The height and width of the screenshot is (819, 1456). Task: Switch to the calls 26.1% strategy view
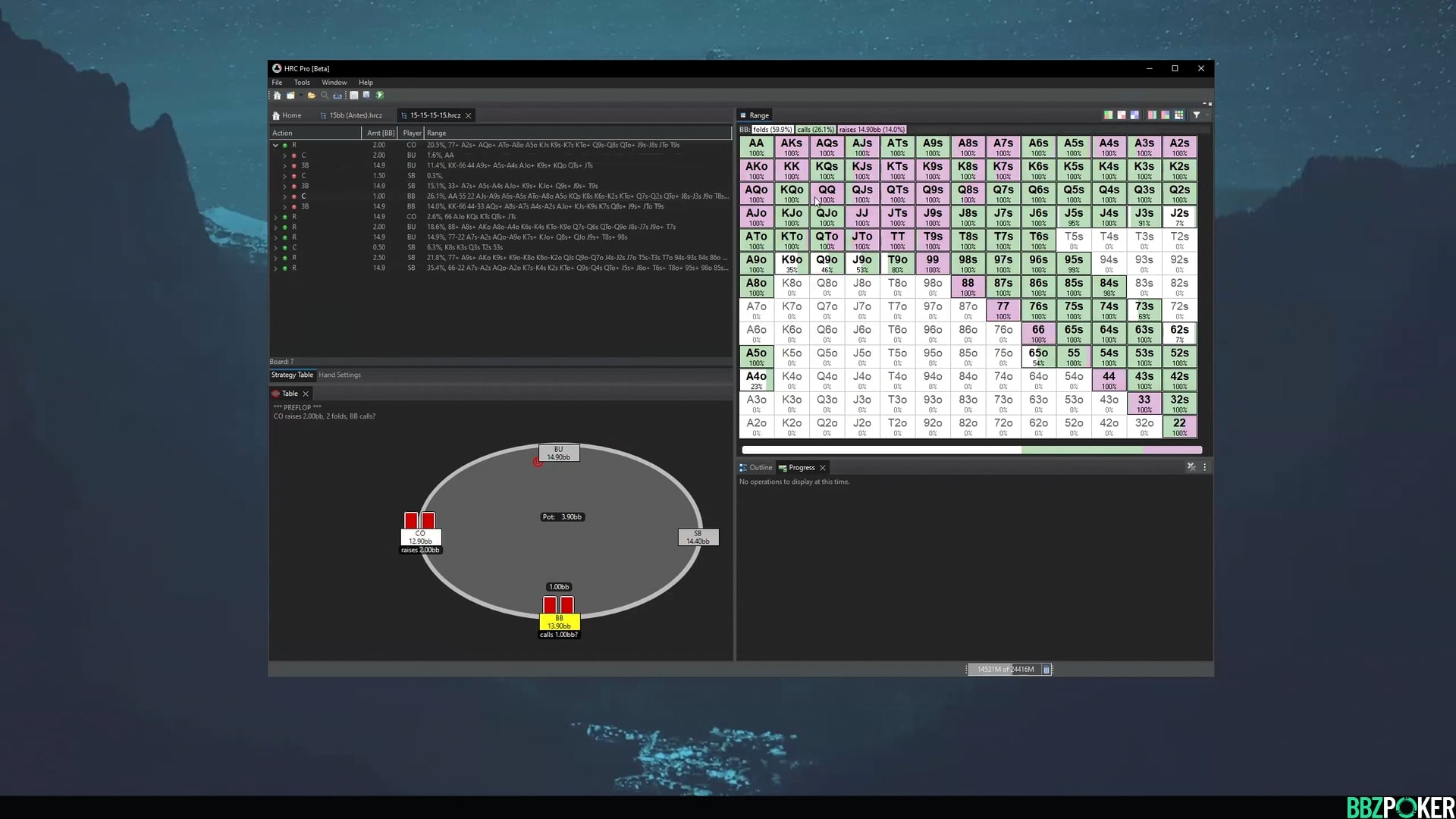coord(814,130)
